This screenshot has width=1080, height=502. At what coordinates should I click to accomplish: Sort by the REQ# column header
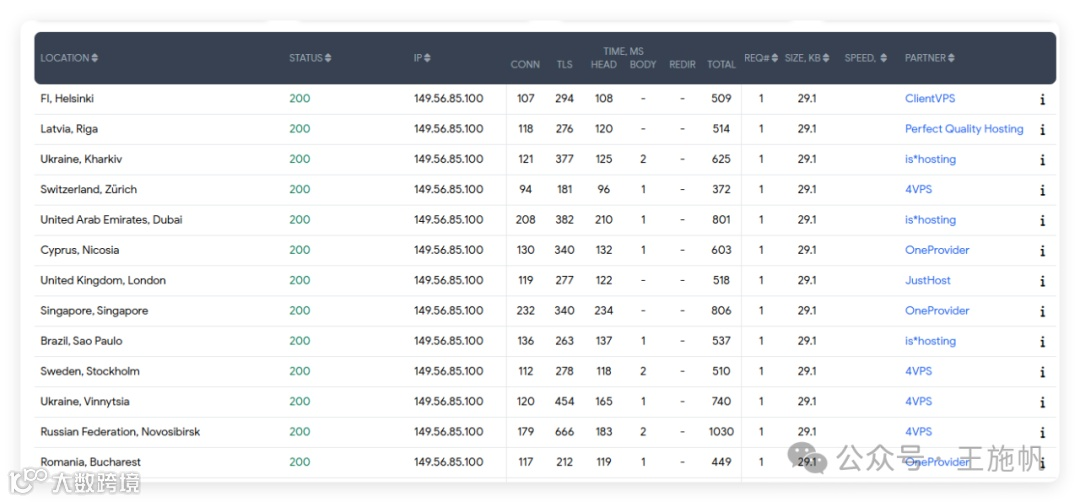760,58
